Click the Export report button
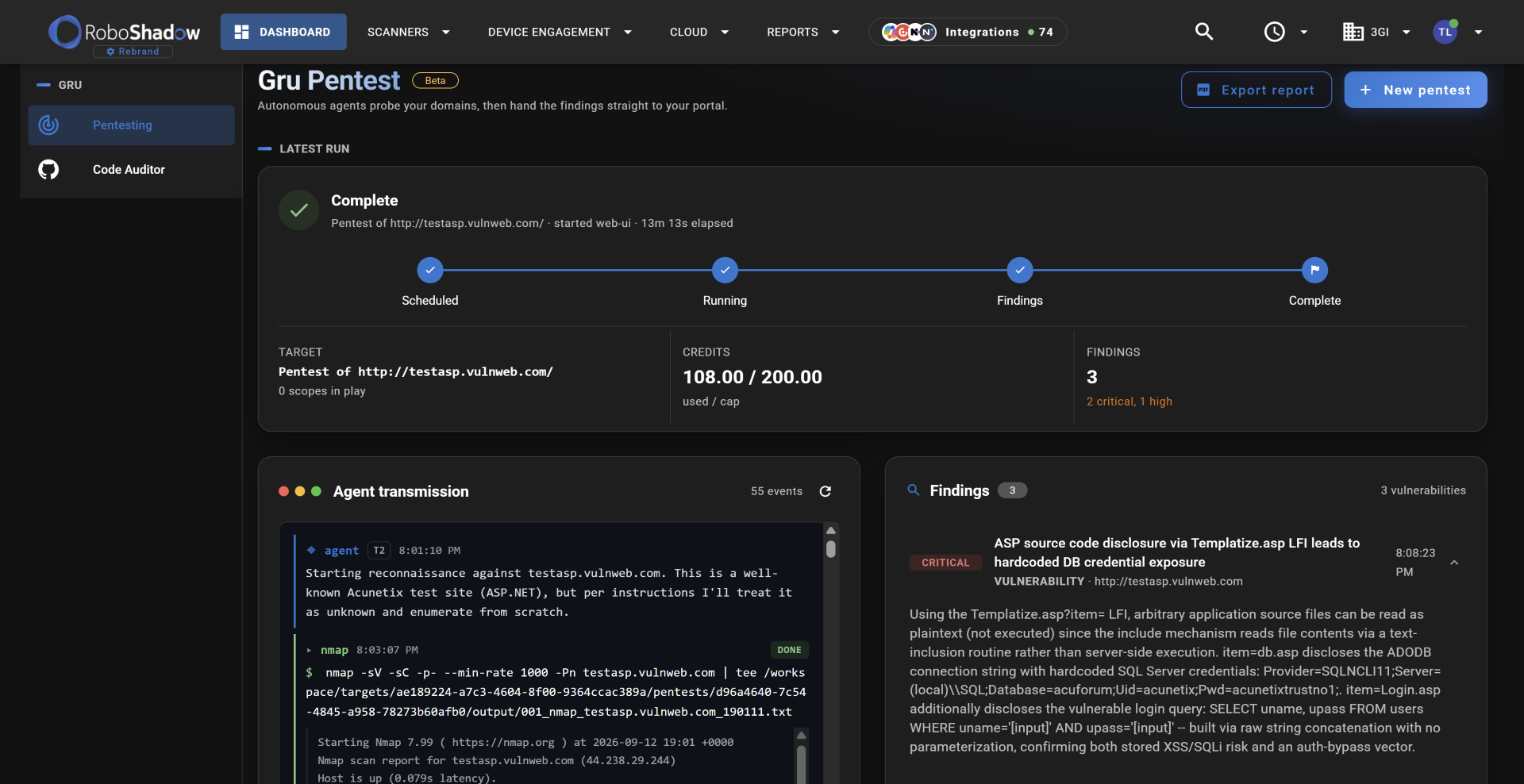The width and height of the screenshot is (1524, 784). [1257, 90]
